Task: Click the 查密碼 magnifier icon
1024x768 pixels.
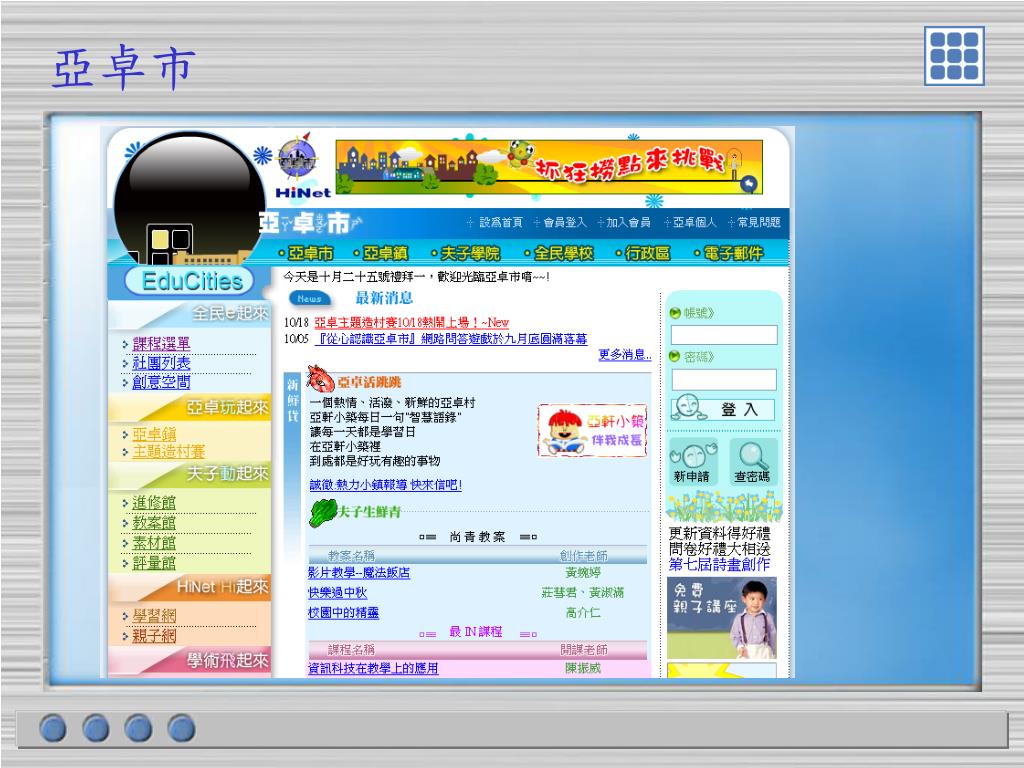Action: pos(752,462)
